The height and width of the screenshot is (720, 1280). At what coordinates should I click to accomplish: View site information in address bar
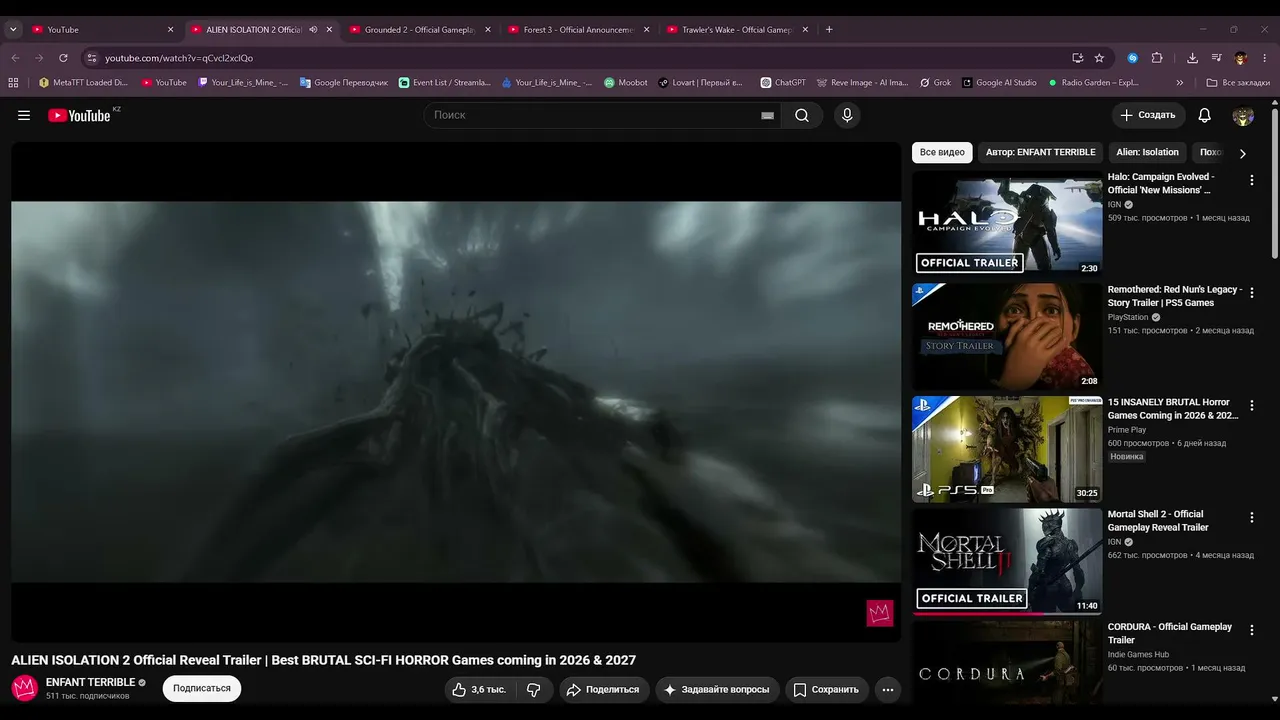[x=91, y=58]
